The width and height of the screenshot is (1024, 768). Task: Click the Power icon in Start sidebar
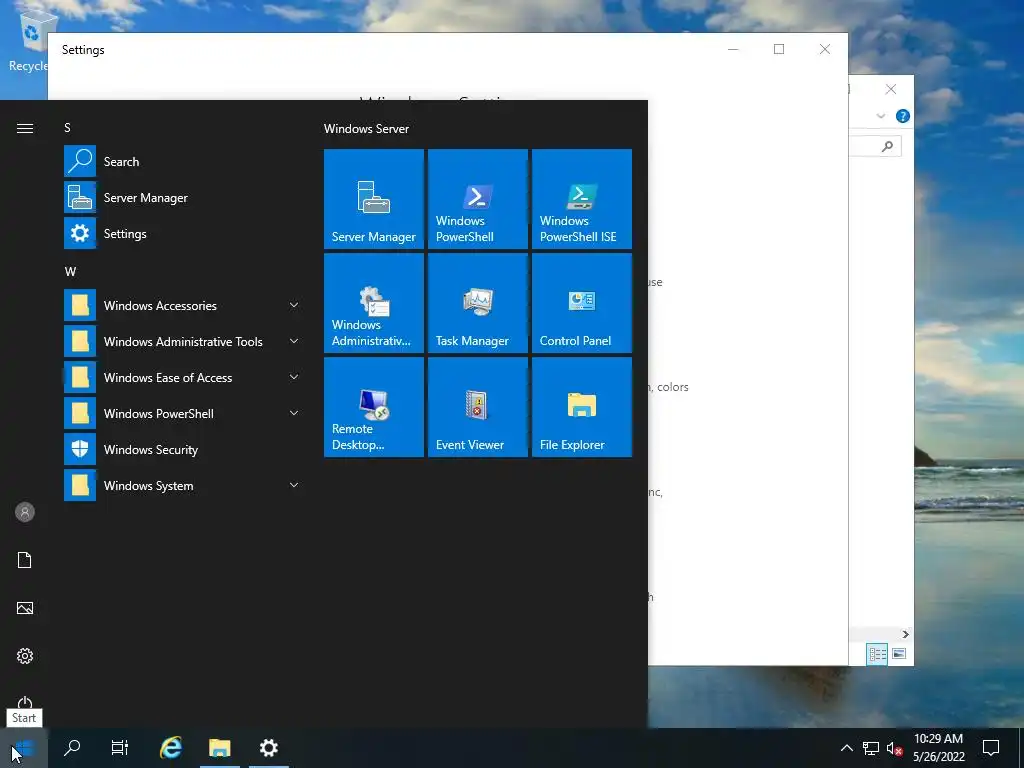[25, 703]
